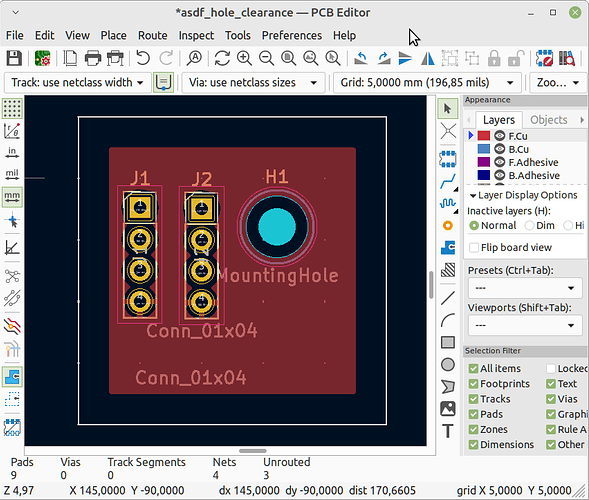Screen dimensions: 589x500
Task: Choose the Draw rectangle tool
Action: tap(448, 342)
